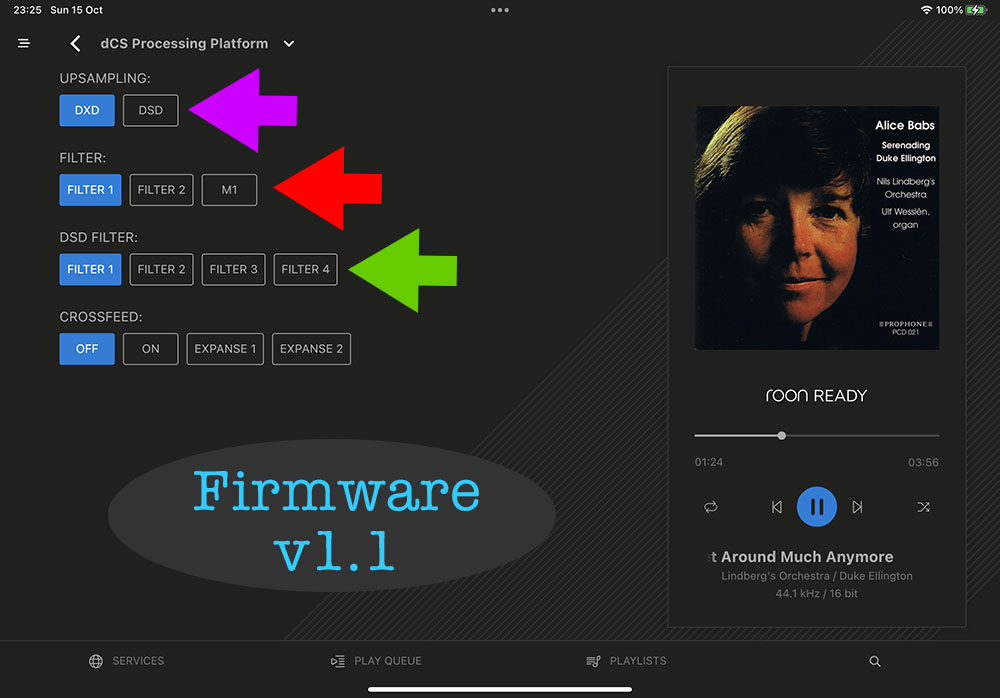The width and height of the screenshot is (1000, 698).
Task: Turn crossfeed OFF
Action: [87, 349]
